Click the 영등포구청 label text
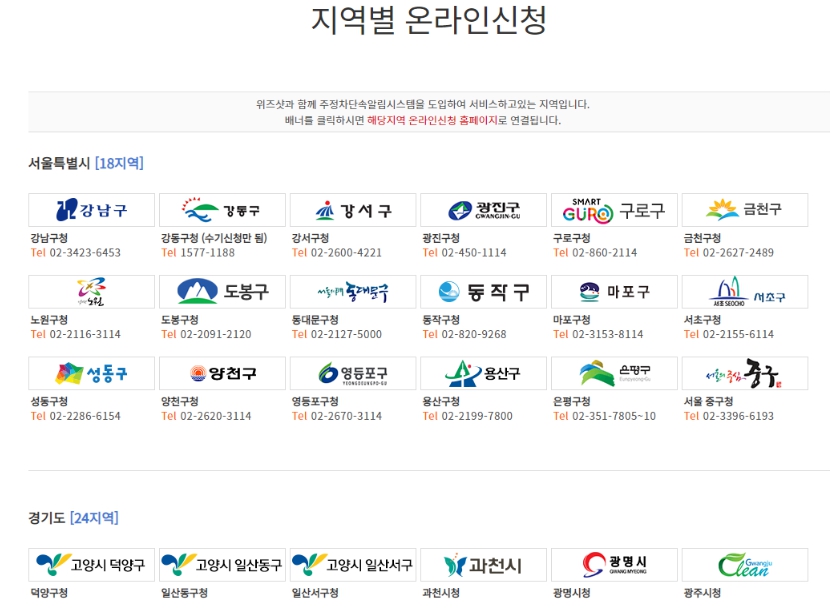 [x=315, y=401]
